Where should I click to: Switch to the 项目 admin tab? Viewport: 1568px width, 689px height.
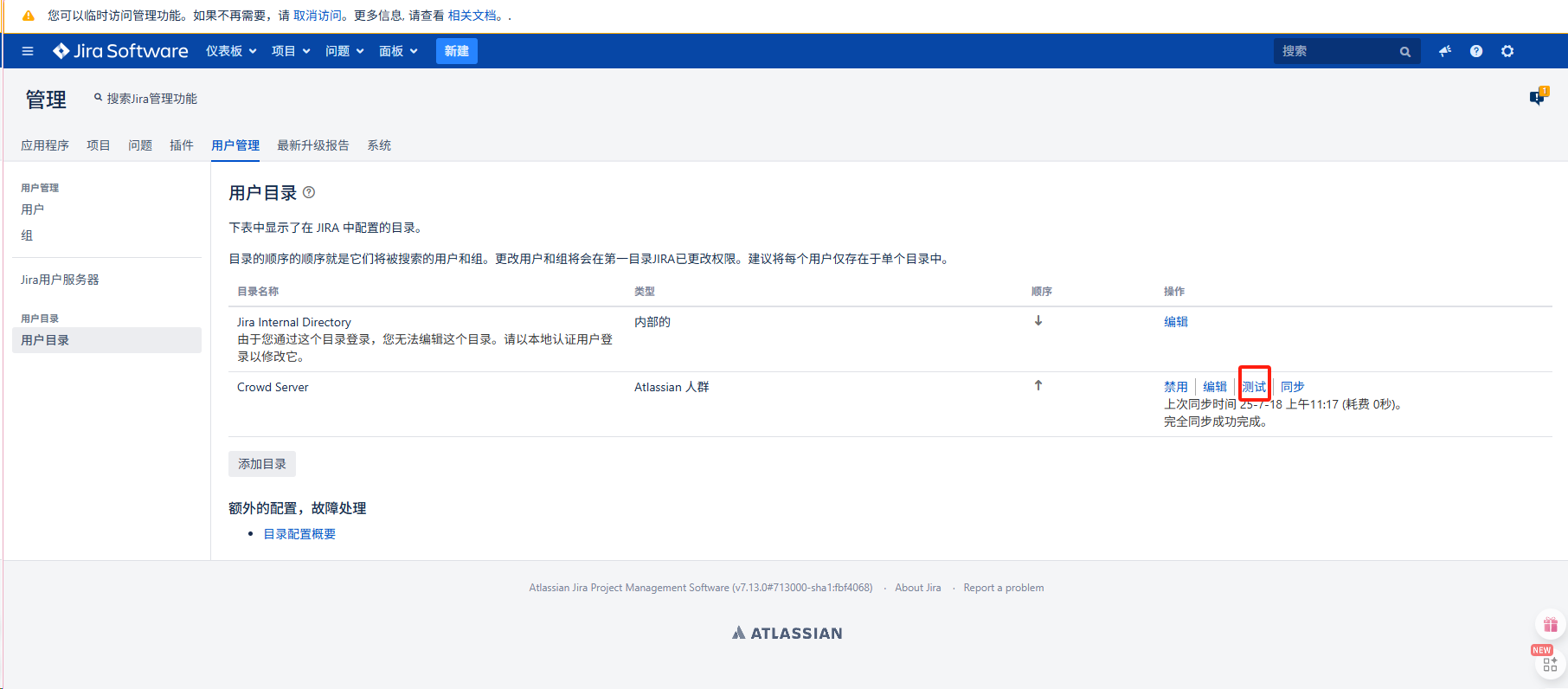(x=99, y=145)
